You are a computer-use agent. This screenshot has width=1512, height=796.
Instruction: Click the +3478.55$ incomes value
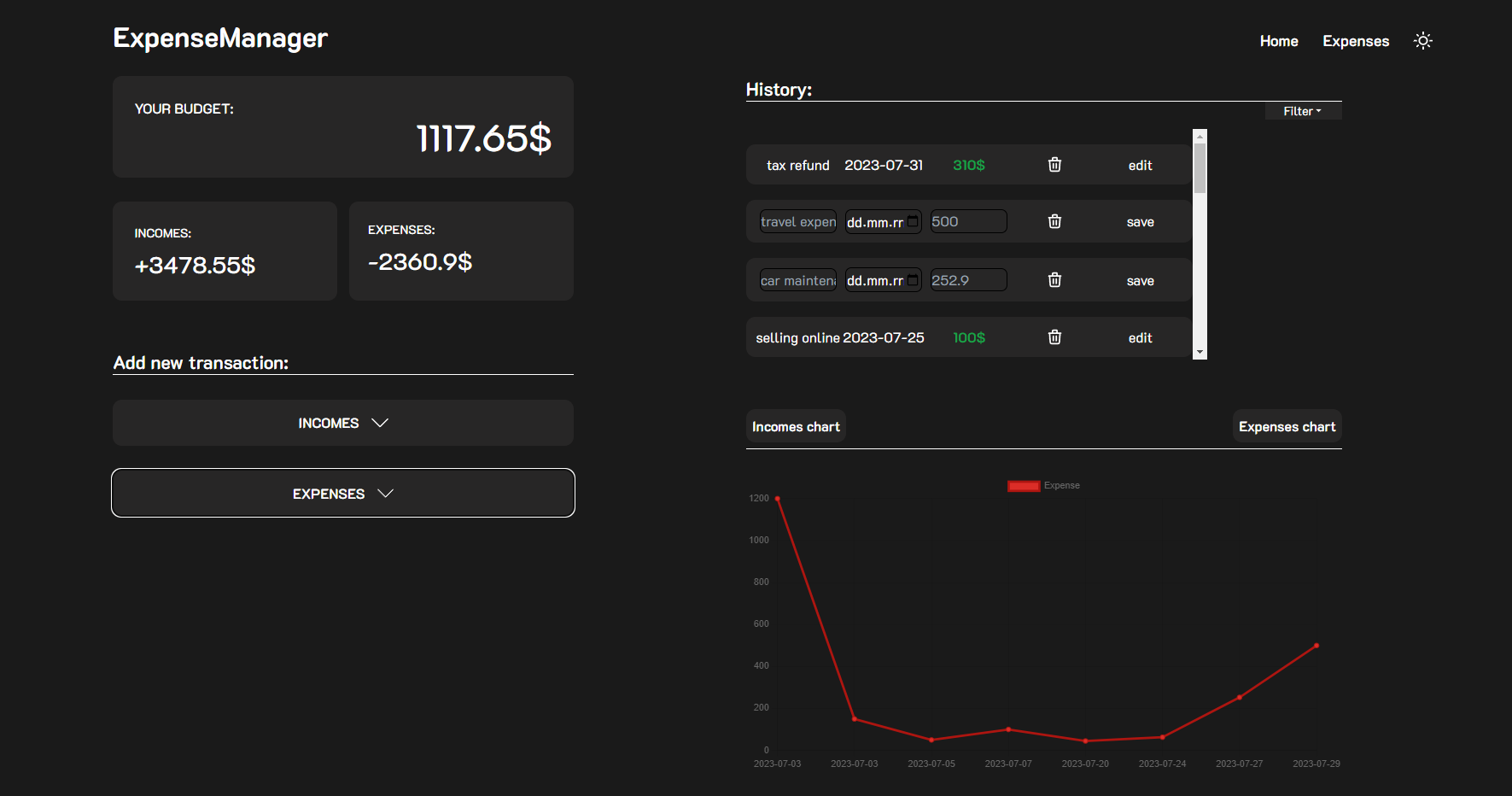click(x=195, y=266)
